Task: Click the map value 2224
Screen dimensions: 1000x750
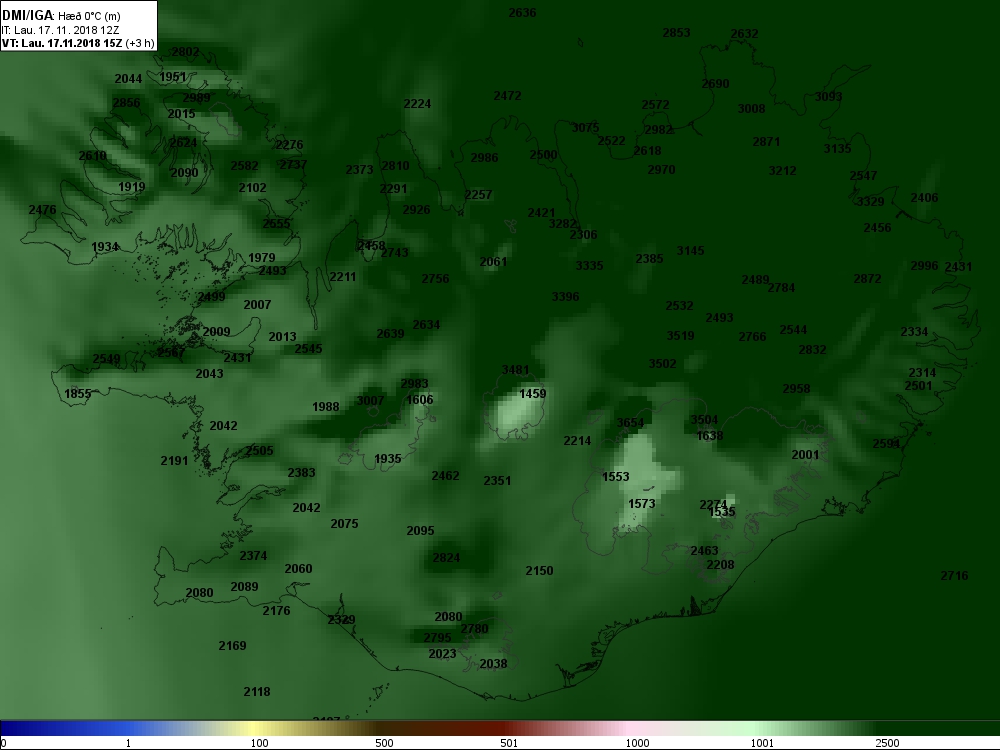Action: tap(417, 104)
